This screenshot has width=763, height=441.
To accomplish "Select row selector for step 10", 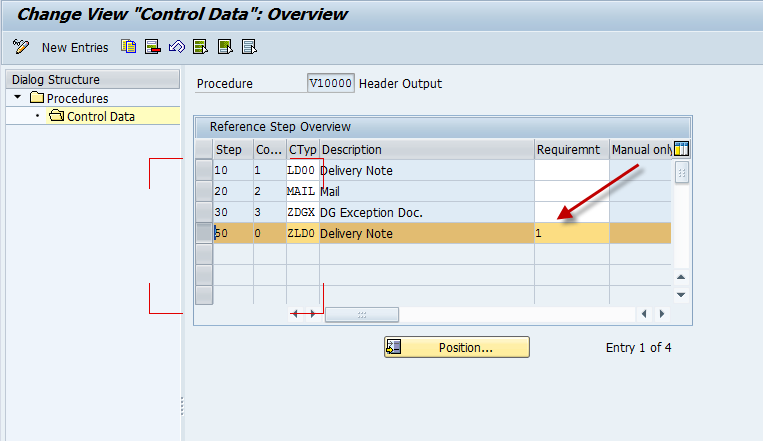I will pos(204,170).
